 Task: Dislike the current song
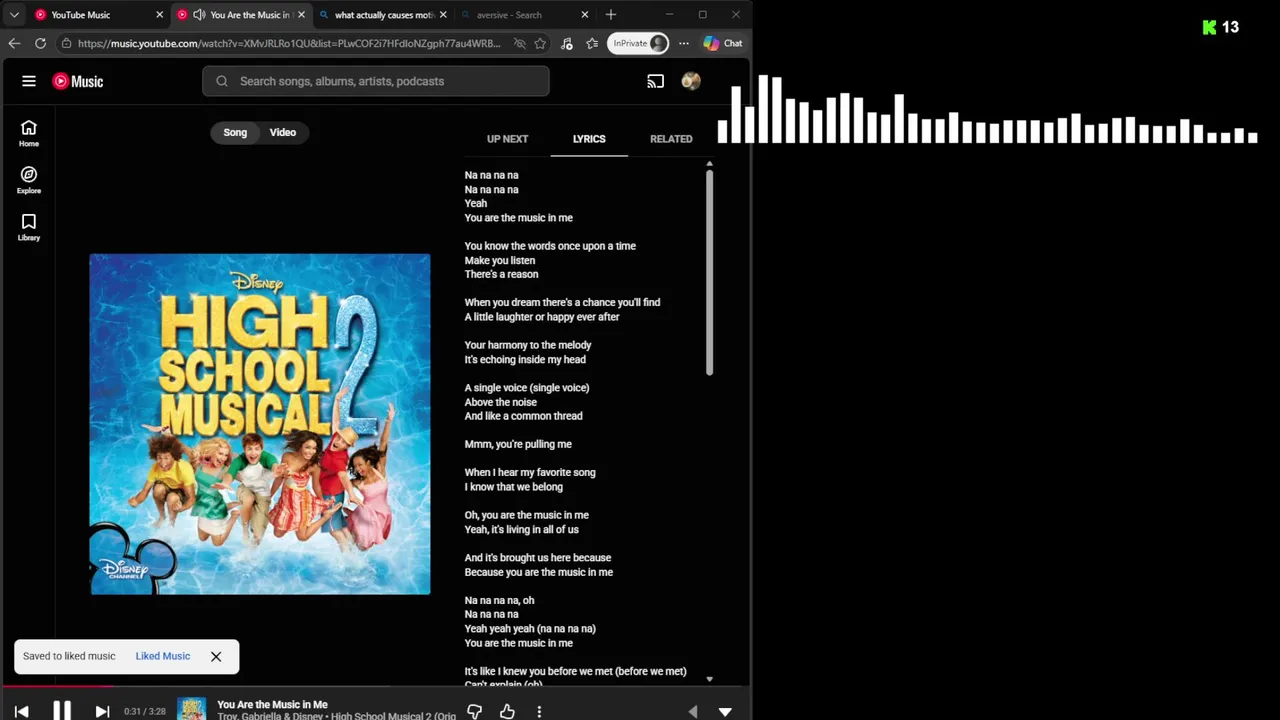click(475, 711)
